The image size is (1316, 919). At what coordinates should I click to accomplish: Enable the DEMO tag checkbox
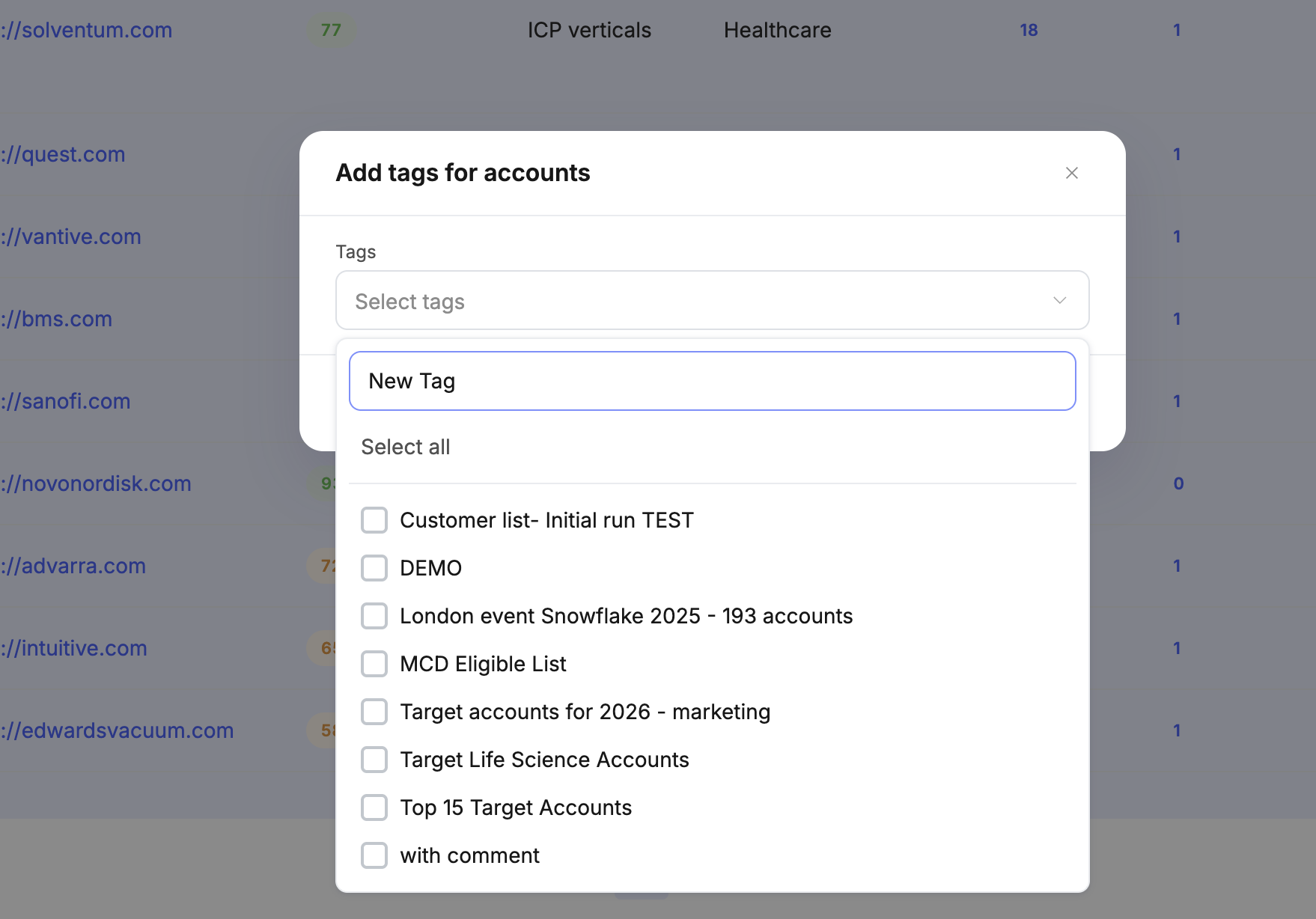point(374,568)
